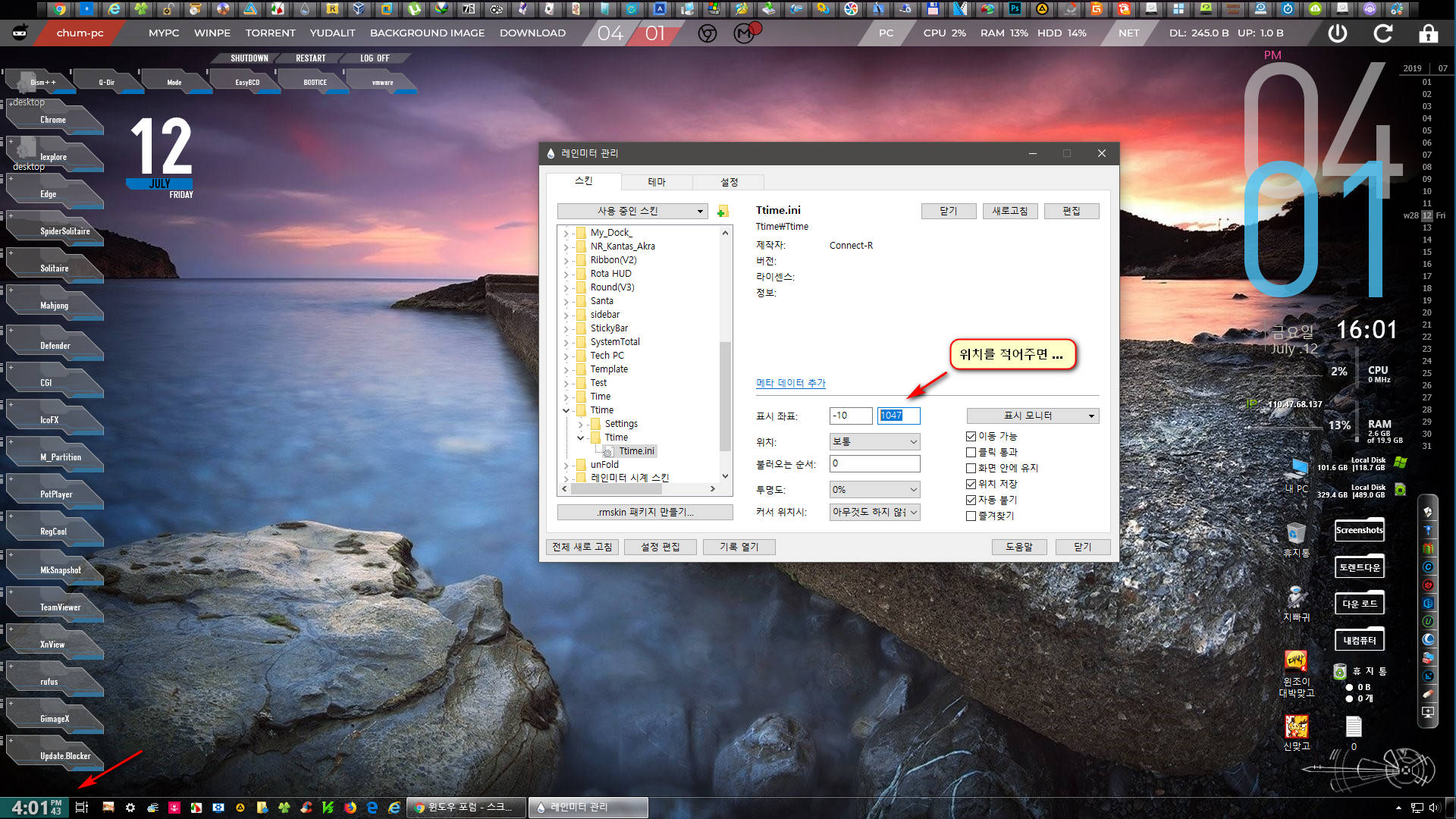Collapse the Ttime folder in skin tree
The image size is (1456, 819).
[566, 410]
